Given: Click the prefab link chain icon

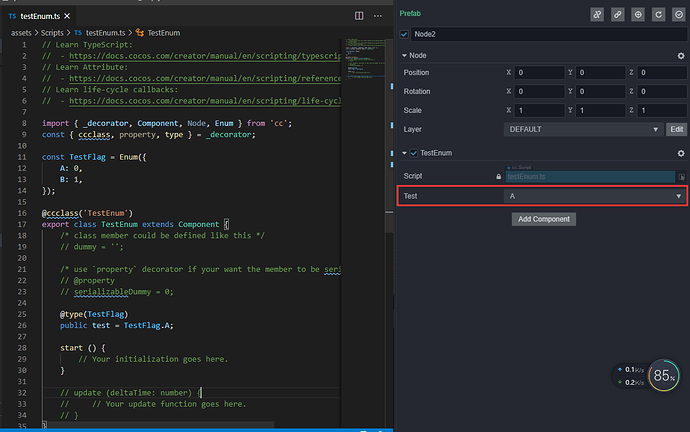Looking at the screenshot, I should (x=617, y=15).
